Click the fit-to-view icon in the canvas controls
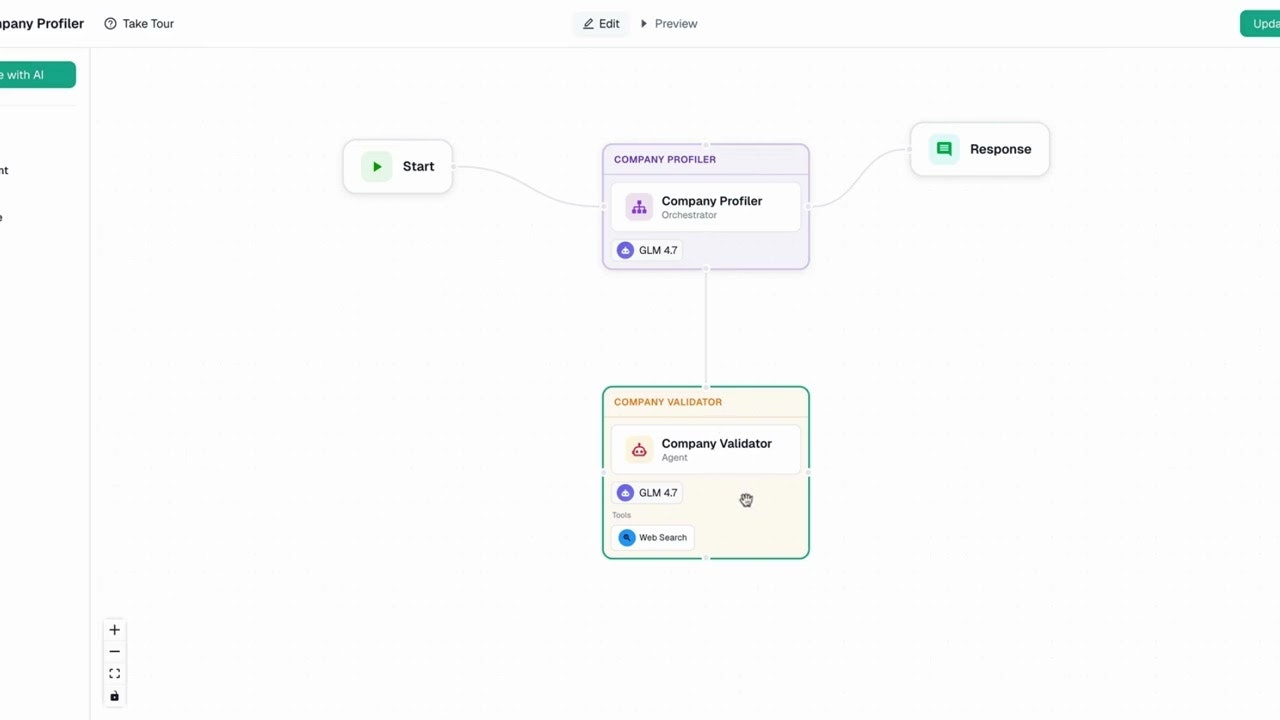The image size is (1280, 720). tap(114, 673)
